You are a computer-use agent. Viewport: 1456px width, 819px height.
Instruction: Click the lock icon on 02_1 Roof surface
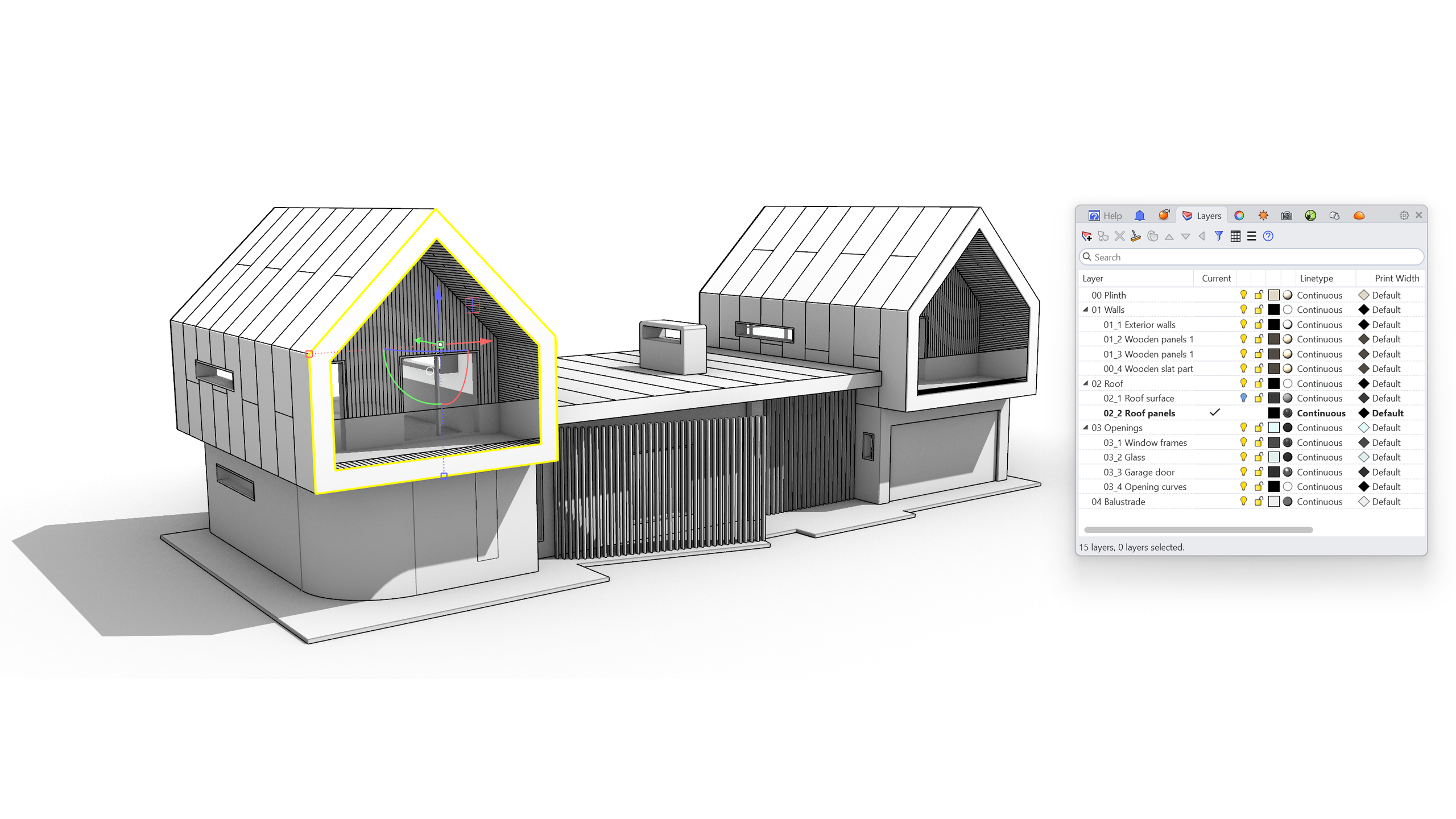pos(1259,398)
